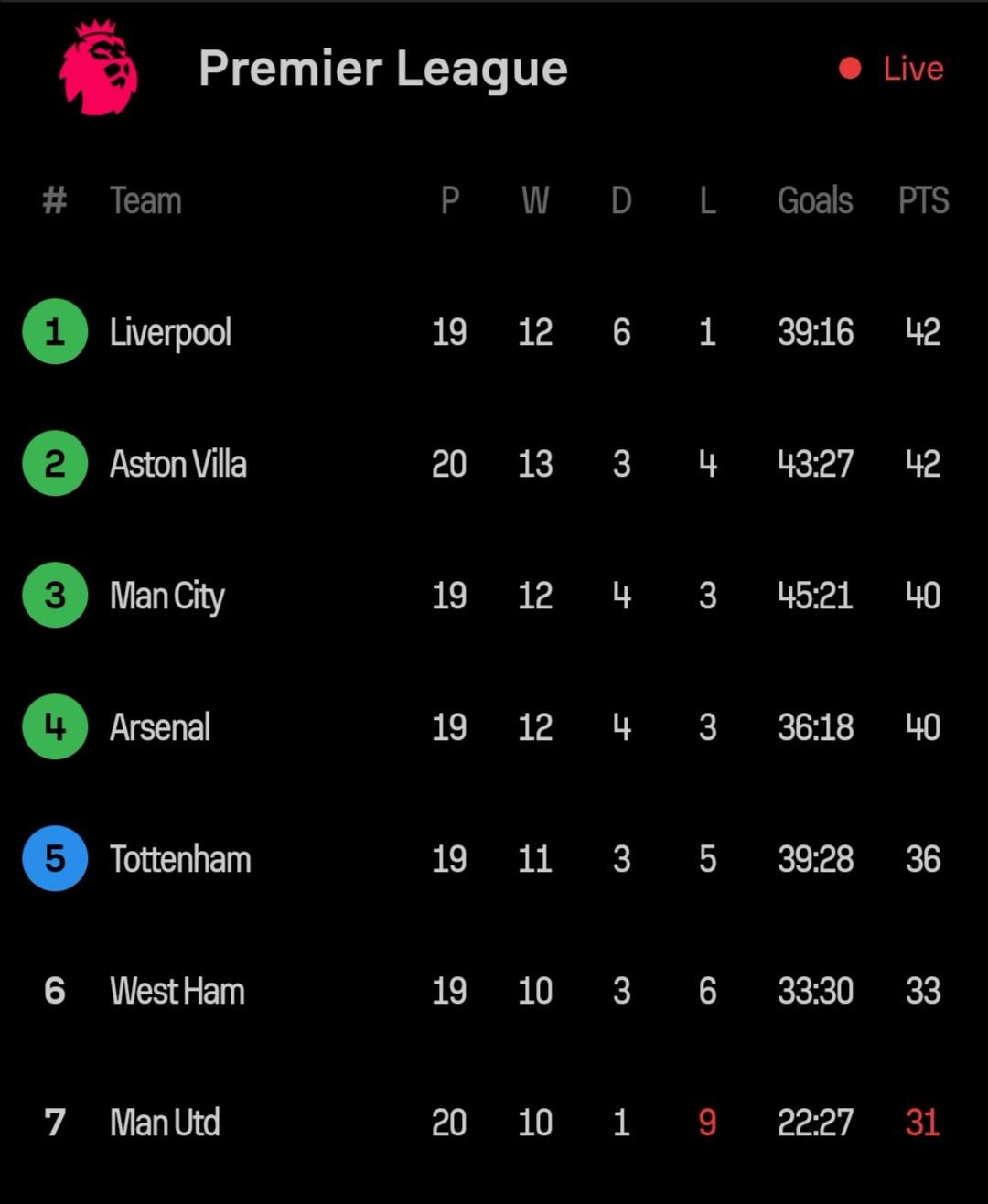Click the red Live indicator dot

[850, 69]
